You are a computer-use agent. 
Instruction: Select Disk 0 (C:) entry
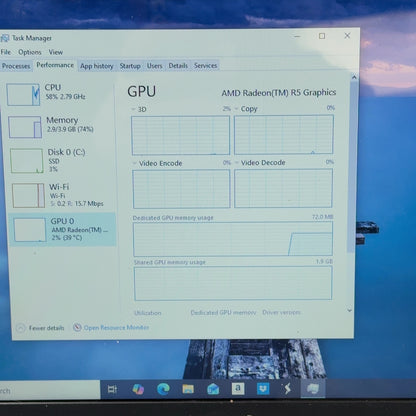point(62,160)
